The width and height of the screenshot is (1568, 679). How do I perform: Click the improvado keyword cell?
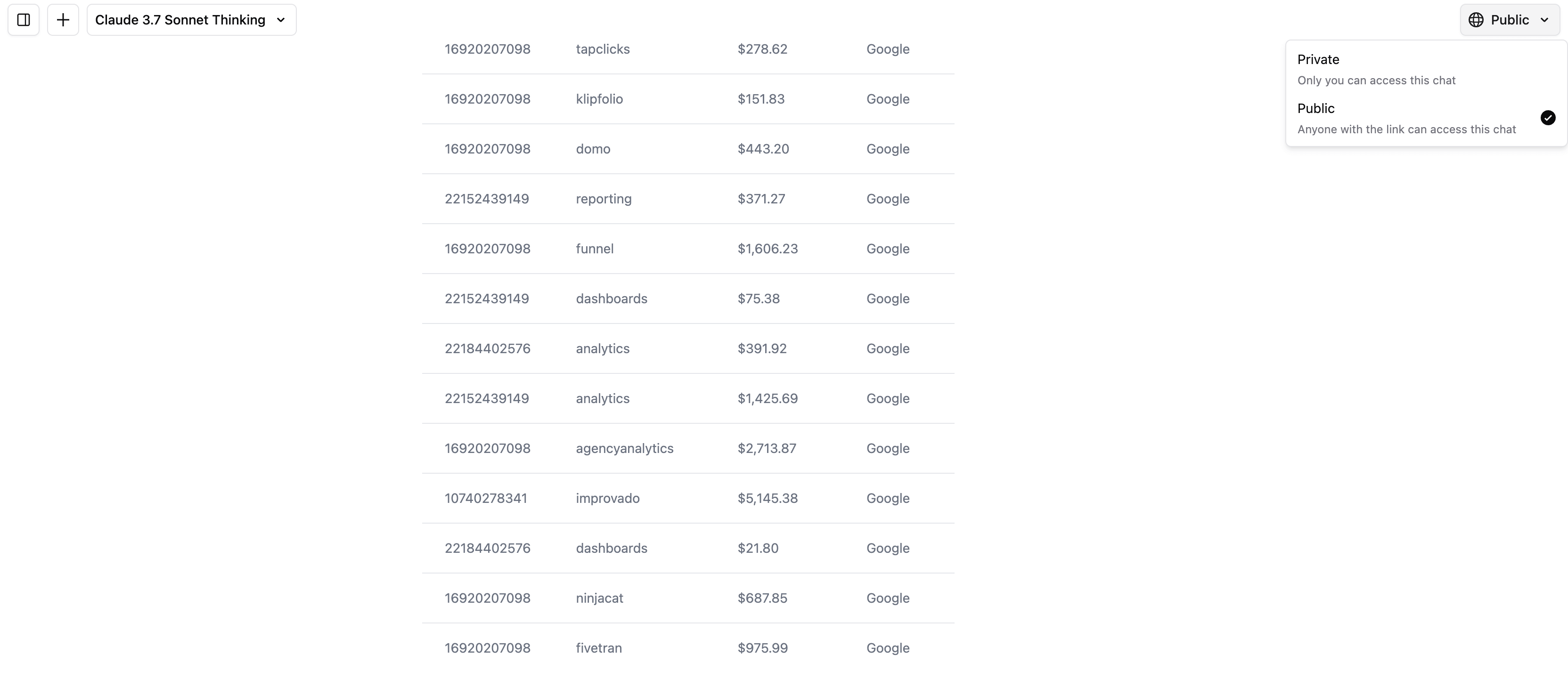point(607,498)
